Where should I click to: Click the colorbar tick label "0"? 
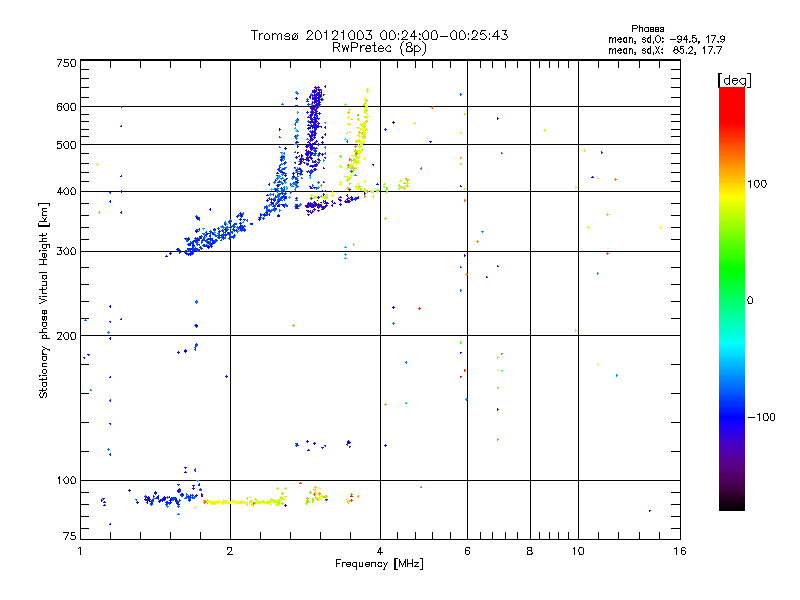(x=750, y=301)
